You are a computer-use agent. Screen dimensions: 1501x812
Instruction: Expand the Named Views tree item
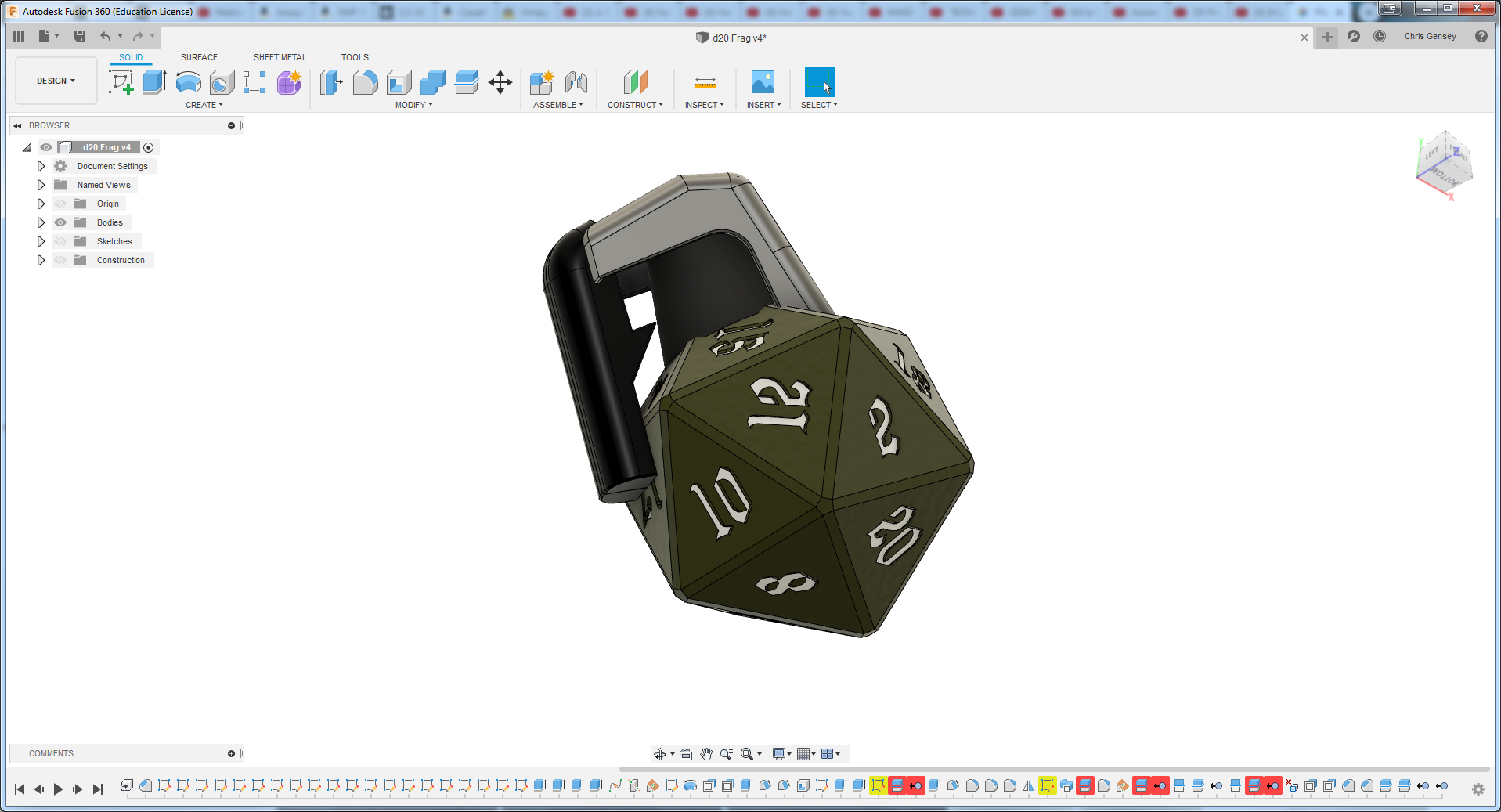pos(41,185)
